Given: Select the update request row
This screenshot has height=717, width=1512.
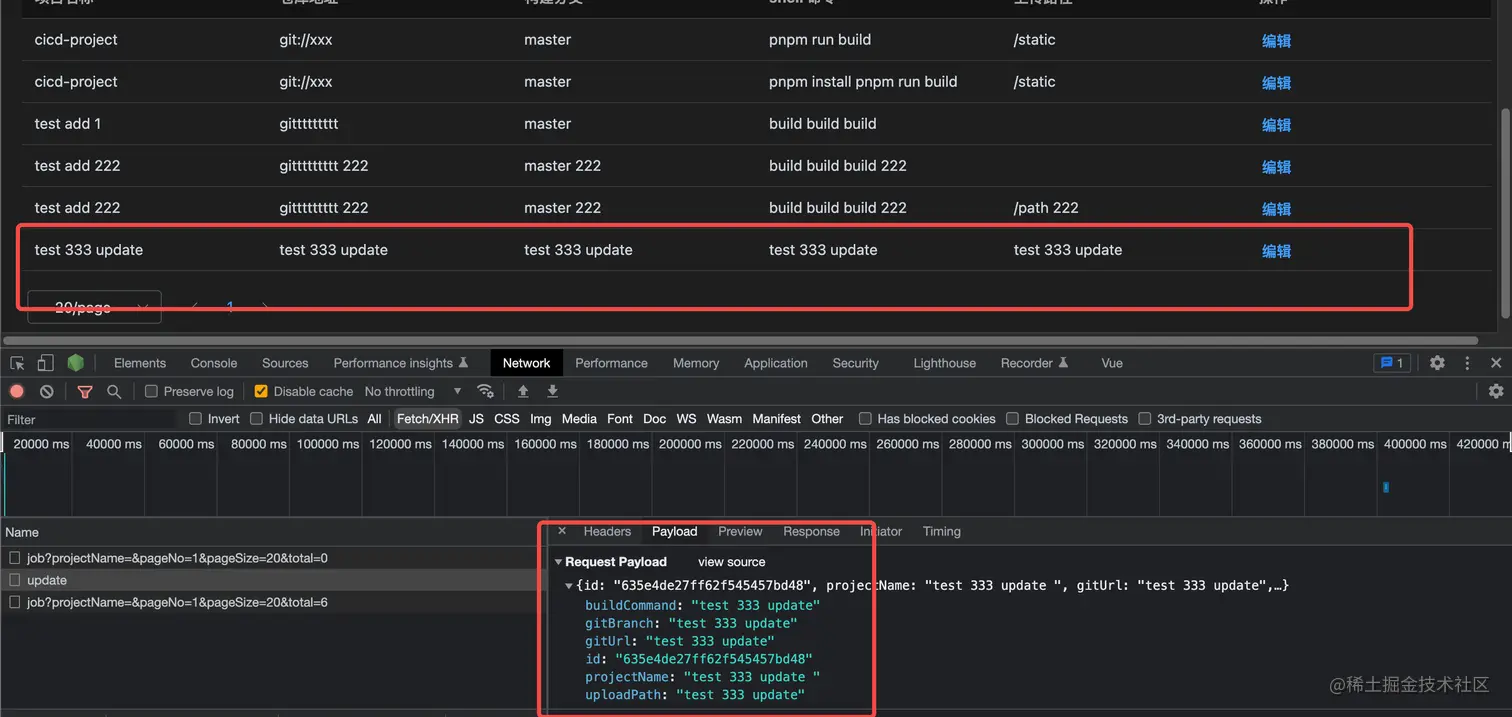Looking at the screenshot, I should coord(270,580).
